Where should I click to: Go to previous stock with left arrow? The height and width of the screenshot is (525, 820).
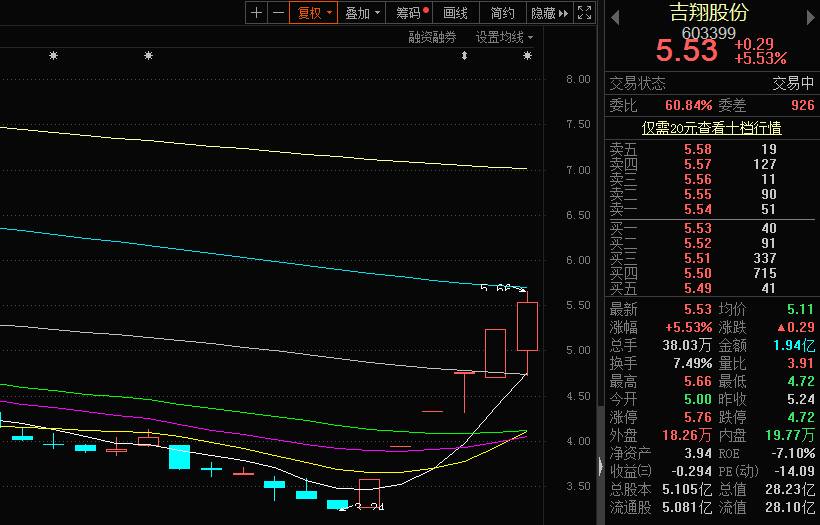click(615, 18)
